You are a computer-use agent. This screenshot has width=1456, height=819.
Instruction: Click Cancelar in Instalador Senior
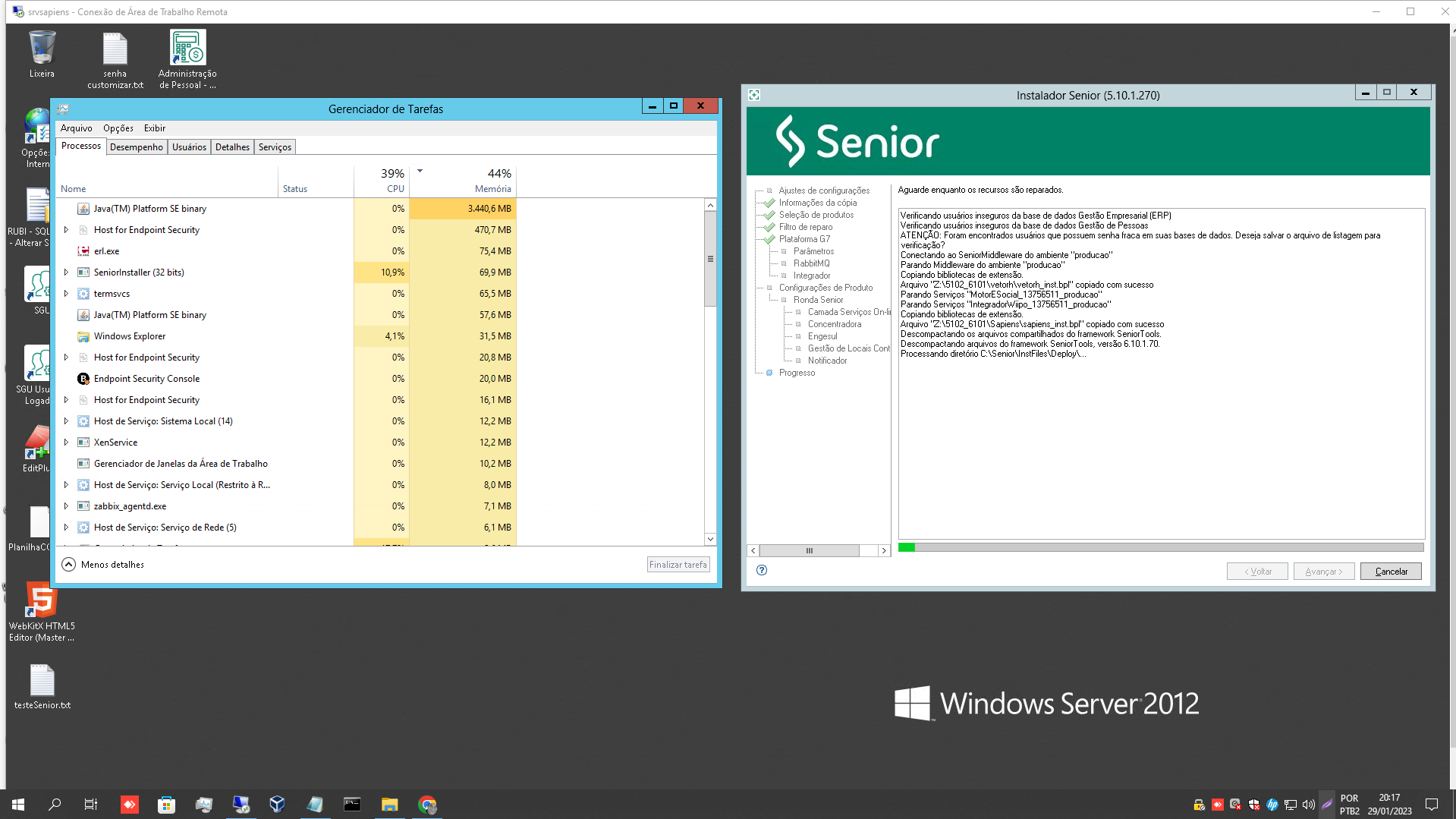(x=1391, y=572)
